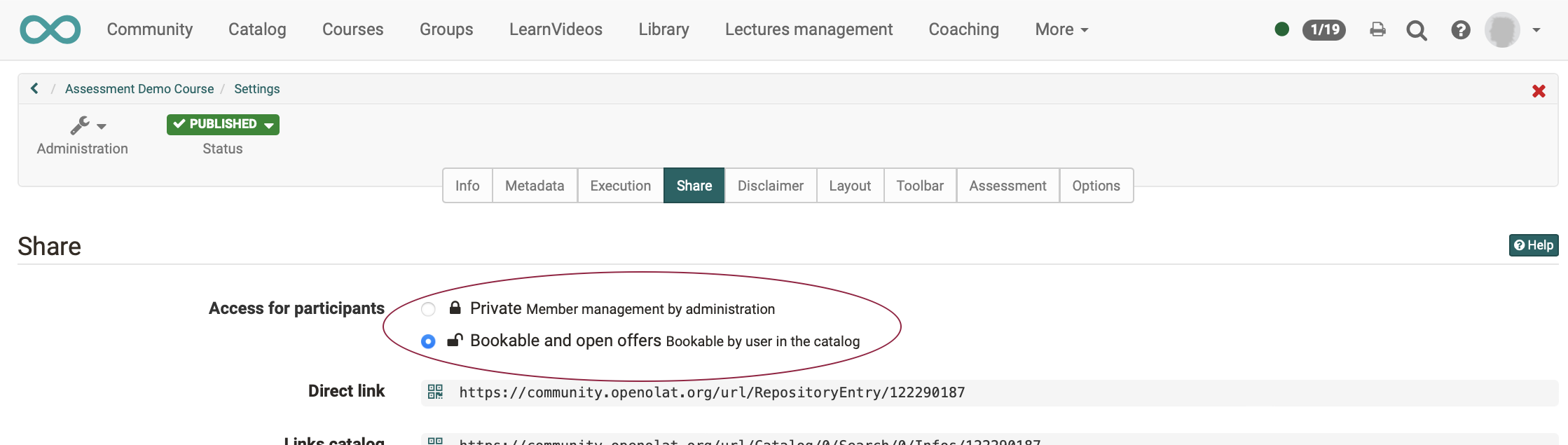Viewport: 1568px width, 445px height.
Task: Open the help question mark icon
Action: [1461, 29]
